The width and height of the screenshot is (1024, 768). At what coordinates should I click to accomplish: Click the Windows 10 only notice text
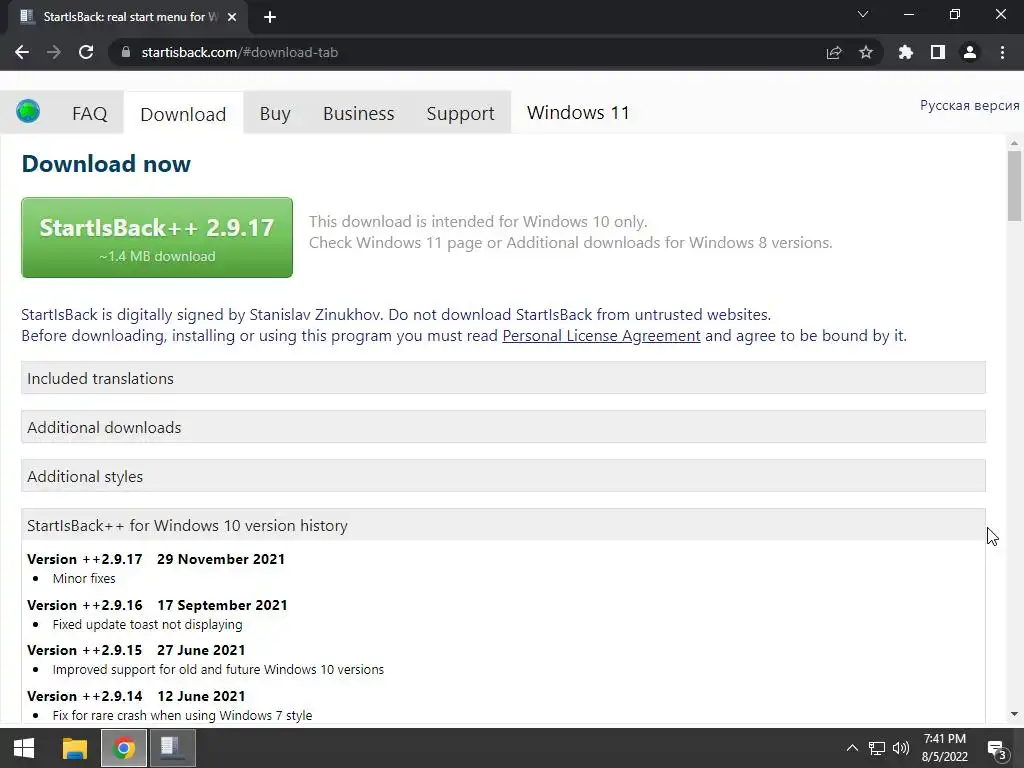[478, 221]
